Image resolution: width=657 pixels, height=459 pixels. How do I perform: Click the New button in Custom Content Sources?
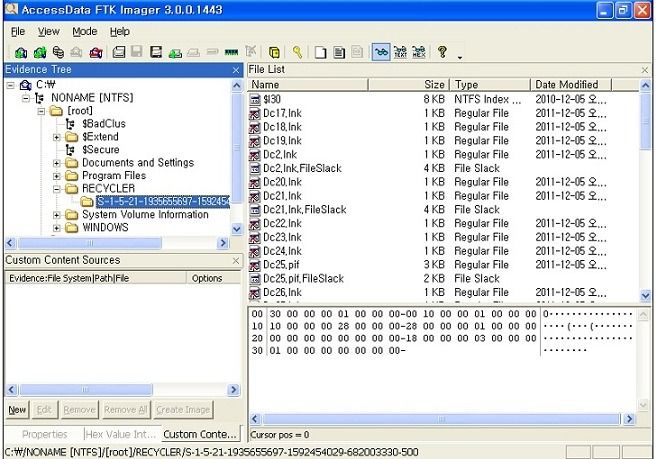[17, 410]
